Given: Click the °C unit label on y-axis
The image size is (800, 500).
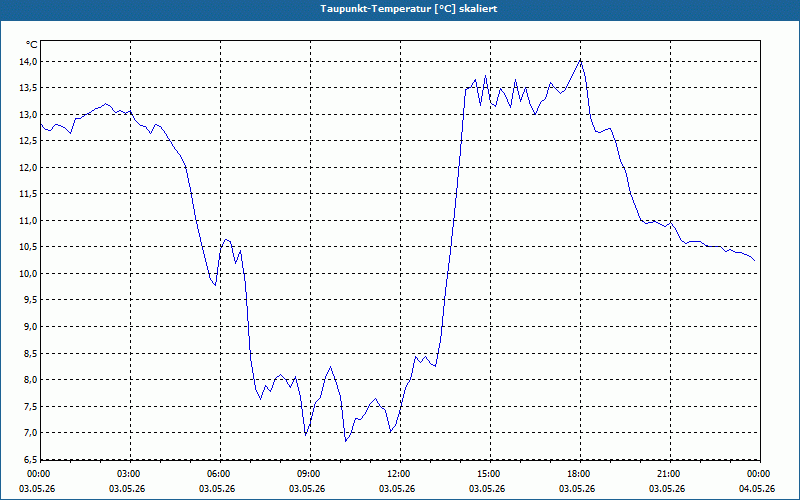Looking at the screenshot, I should tap(32, 45).
